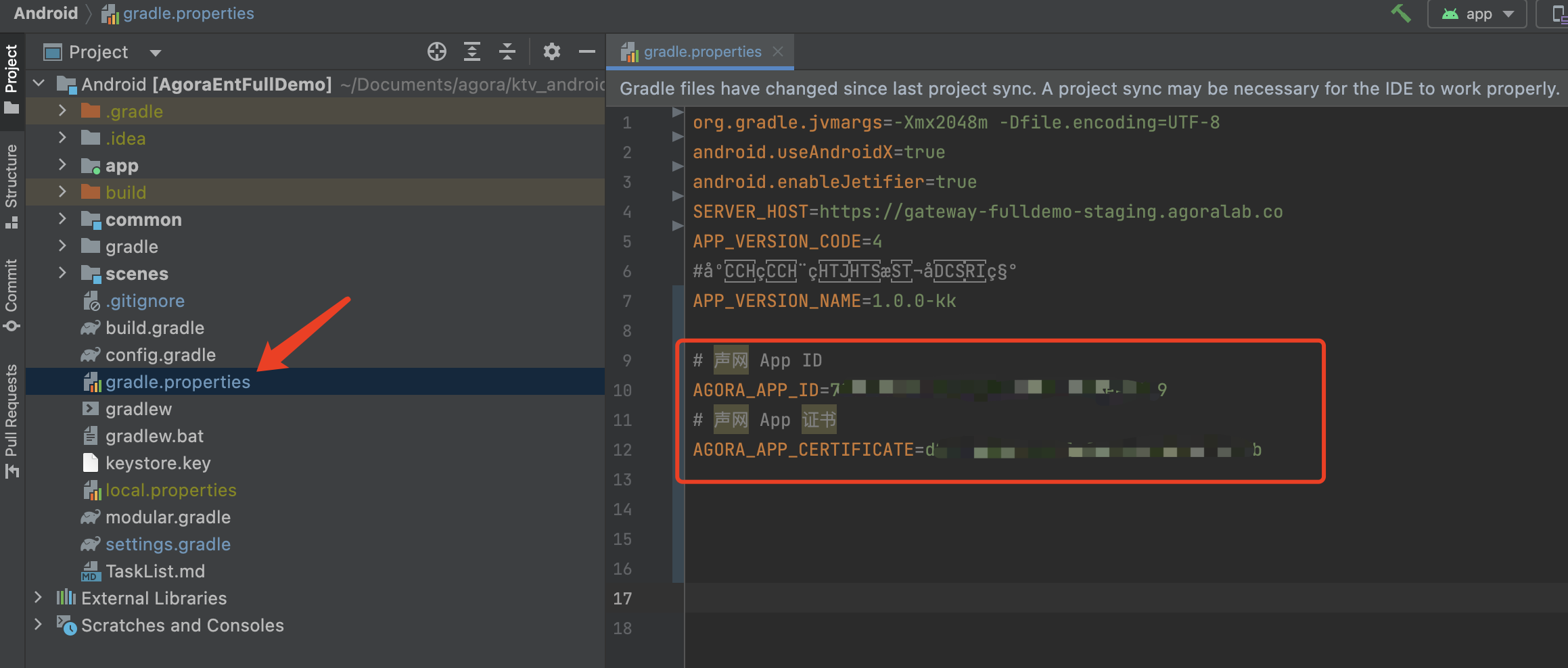Image resolution: width=1568 pixels, height=668 pixels.
Task: Hide the Project panel with minus icon
Action: 587,51
